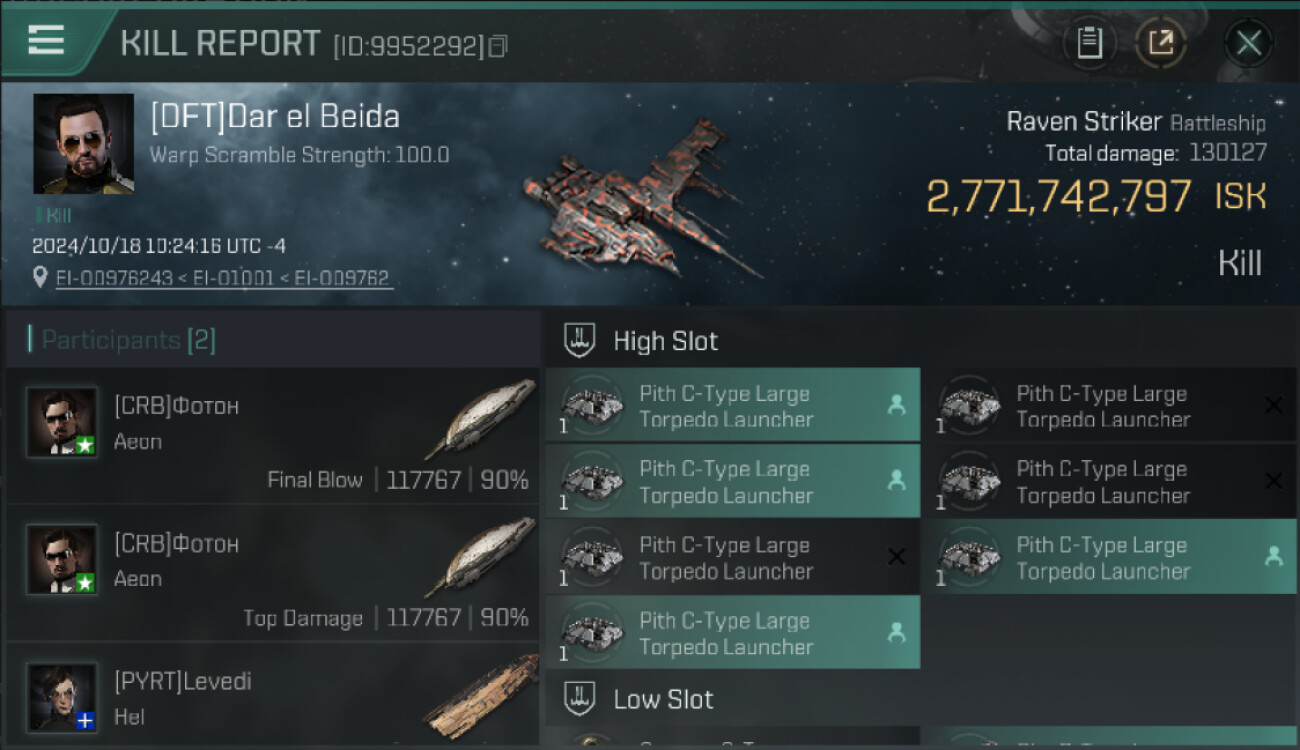Select the High Slot section header
This screenshot has height=750, width=1300.
coord(665,341)
